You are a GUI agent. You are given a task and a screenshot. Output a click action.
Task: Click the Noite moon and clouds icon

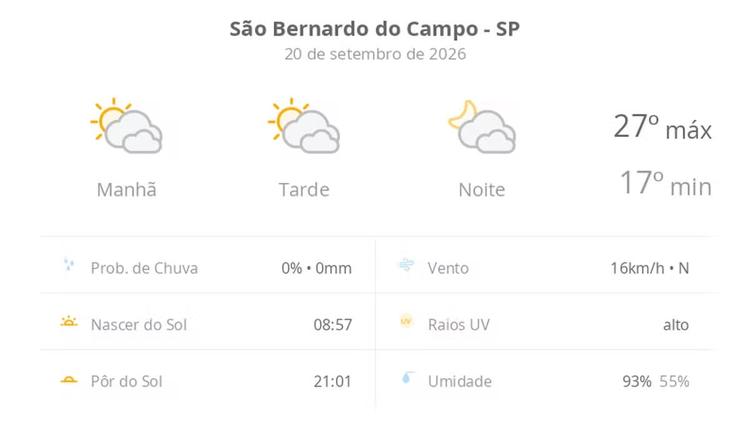pos(482,126)
